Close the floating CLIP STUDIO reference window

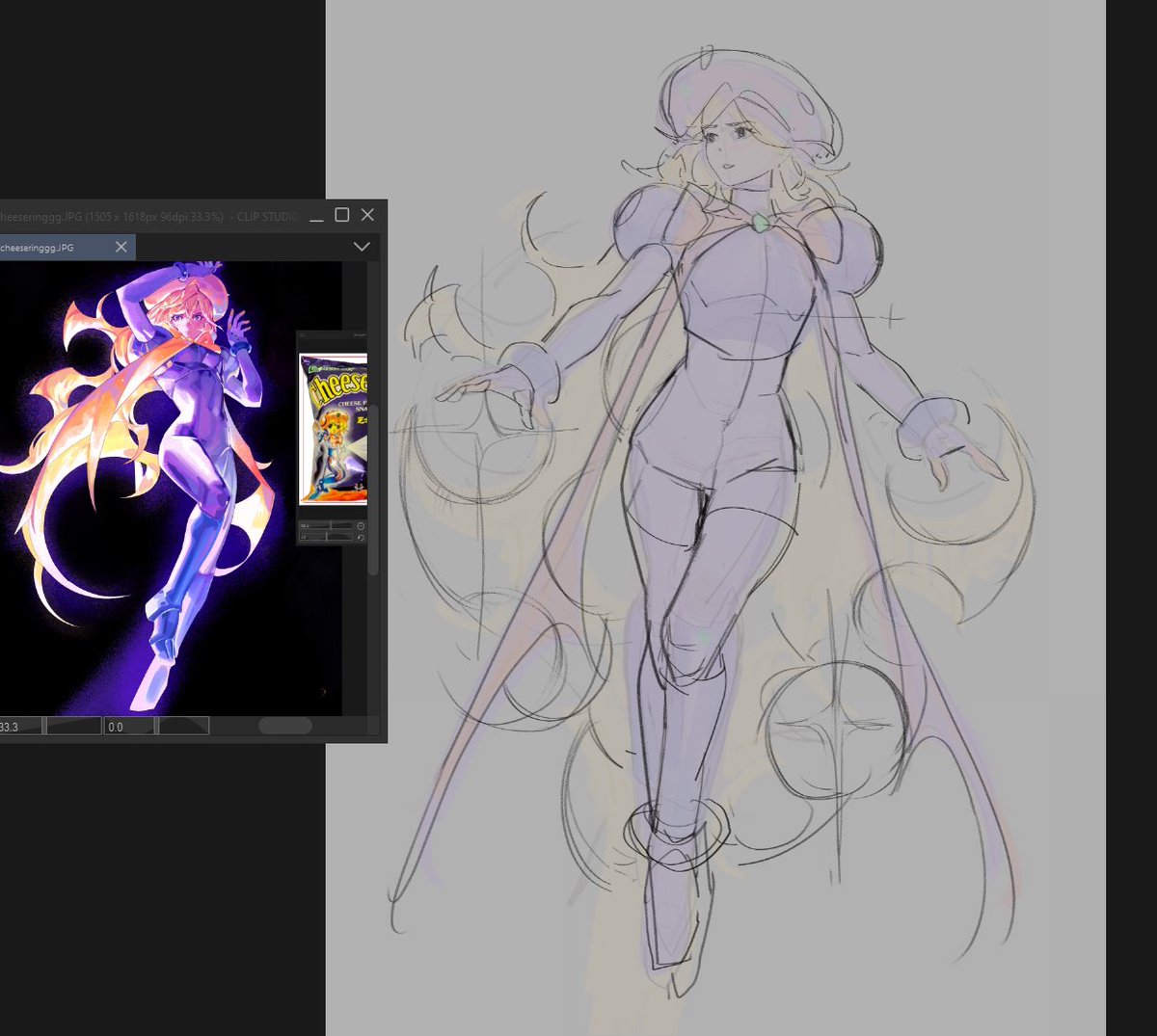(x=367, y=215)
